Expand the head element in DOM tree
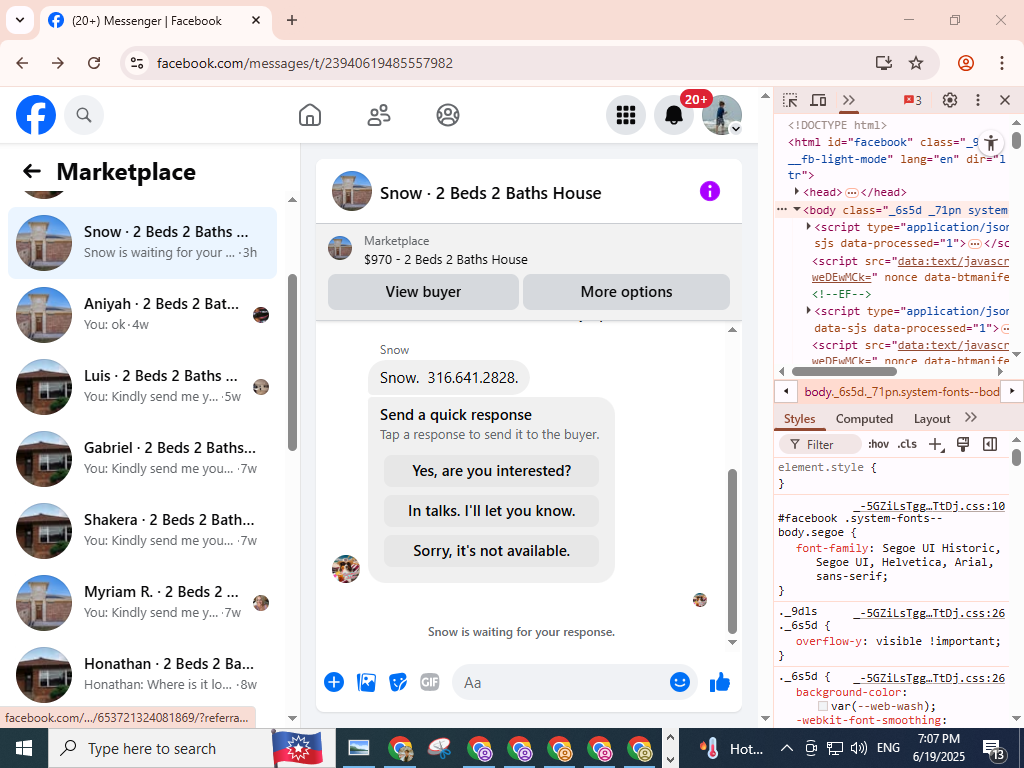1024x768 pixels. pos(797,191)
